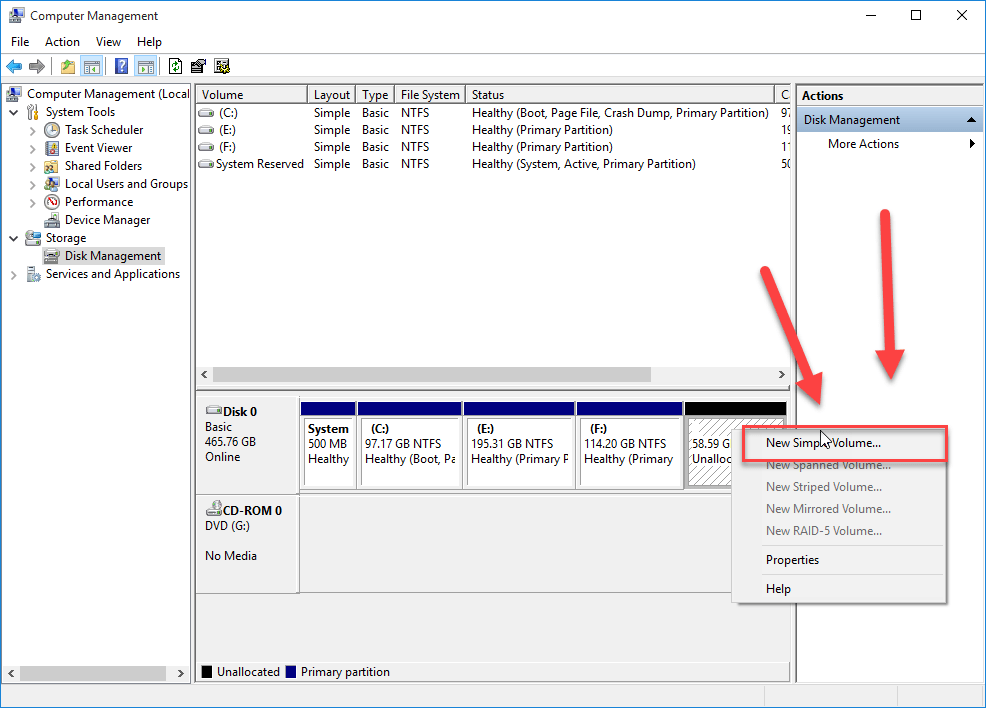The height and width of the screenshot is (708, 986).
Task: Click Properties in the context menu
Action: click(x=792, y=560)
